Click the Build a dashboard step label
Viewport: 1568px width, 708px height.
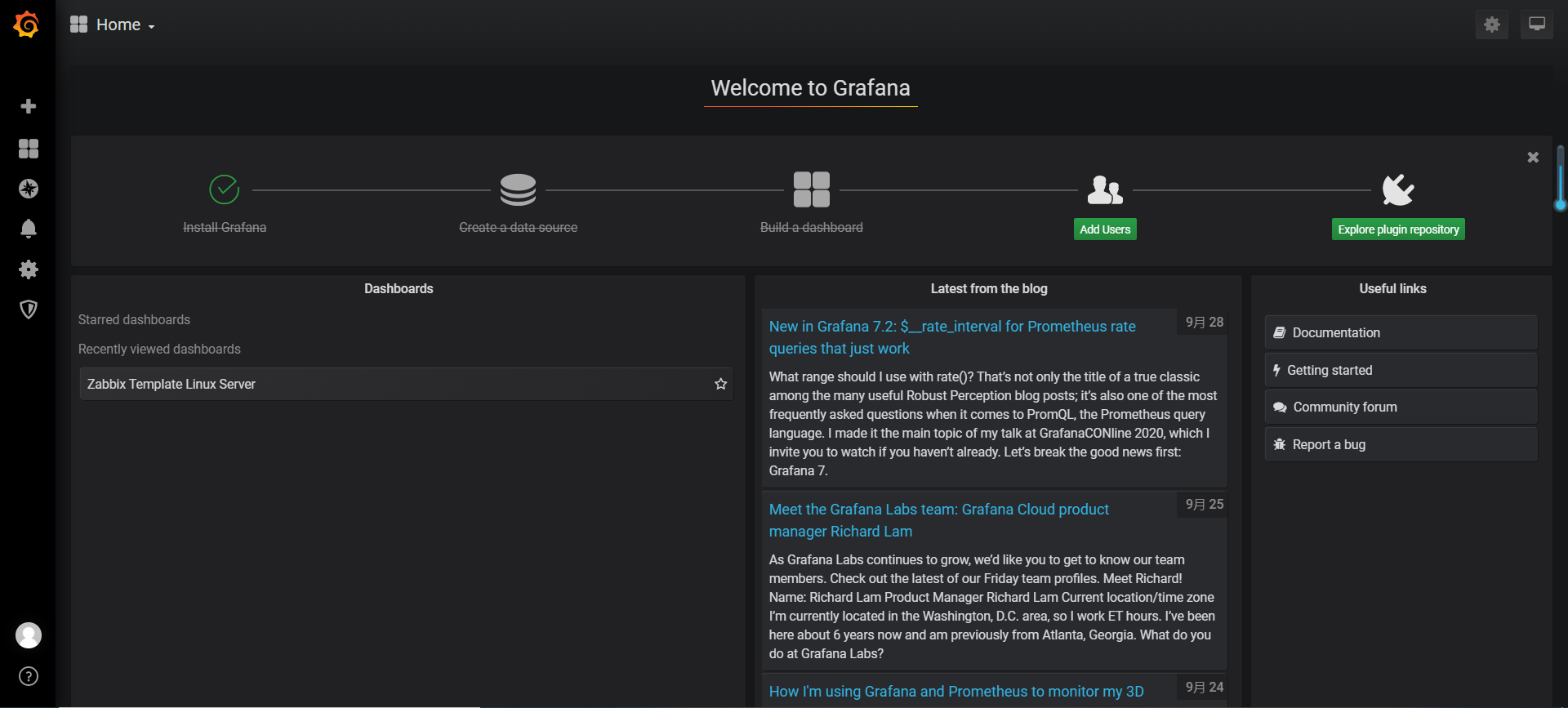tap(812, 228)
